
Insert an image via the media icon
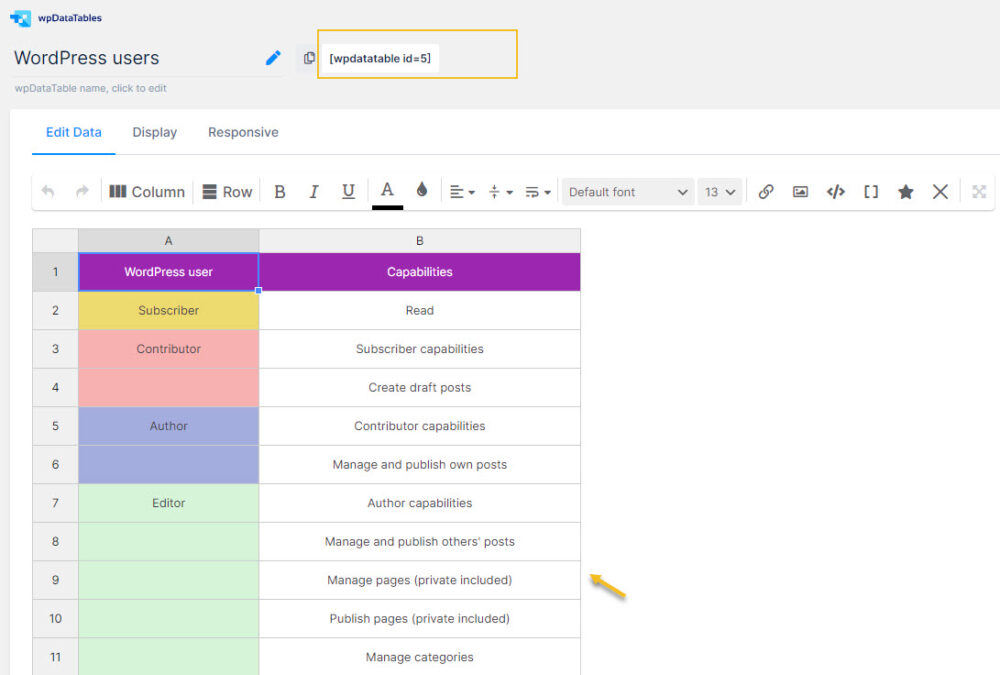800,192
